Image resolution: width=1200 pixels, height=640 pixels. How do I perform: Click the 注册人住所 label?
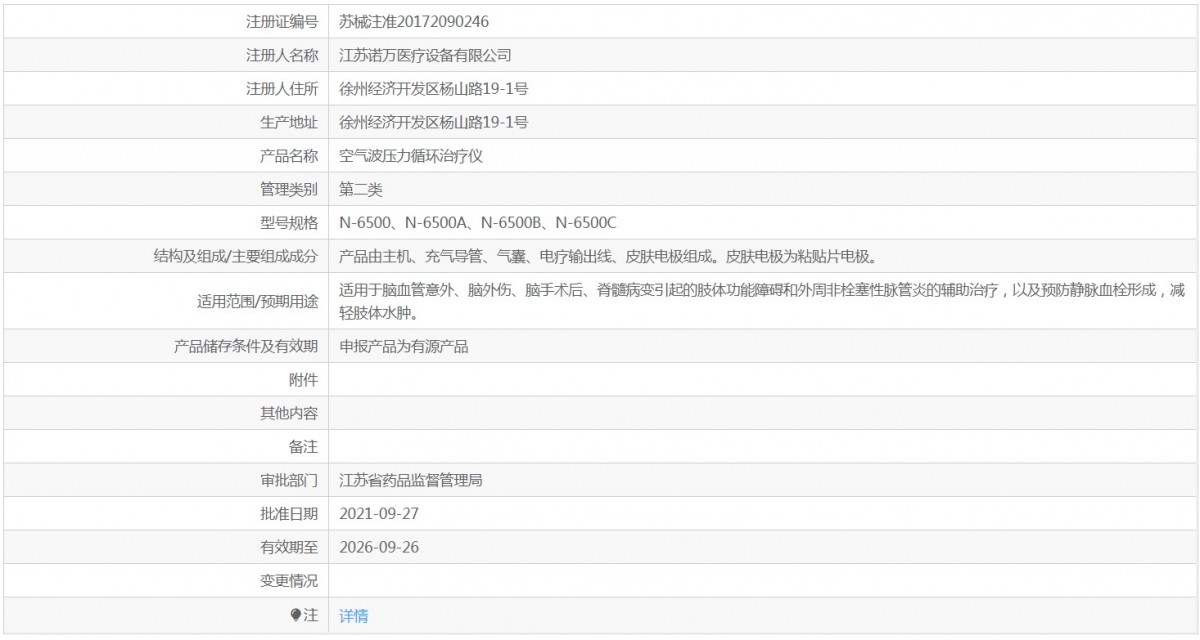282,89
